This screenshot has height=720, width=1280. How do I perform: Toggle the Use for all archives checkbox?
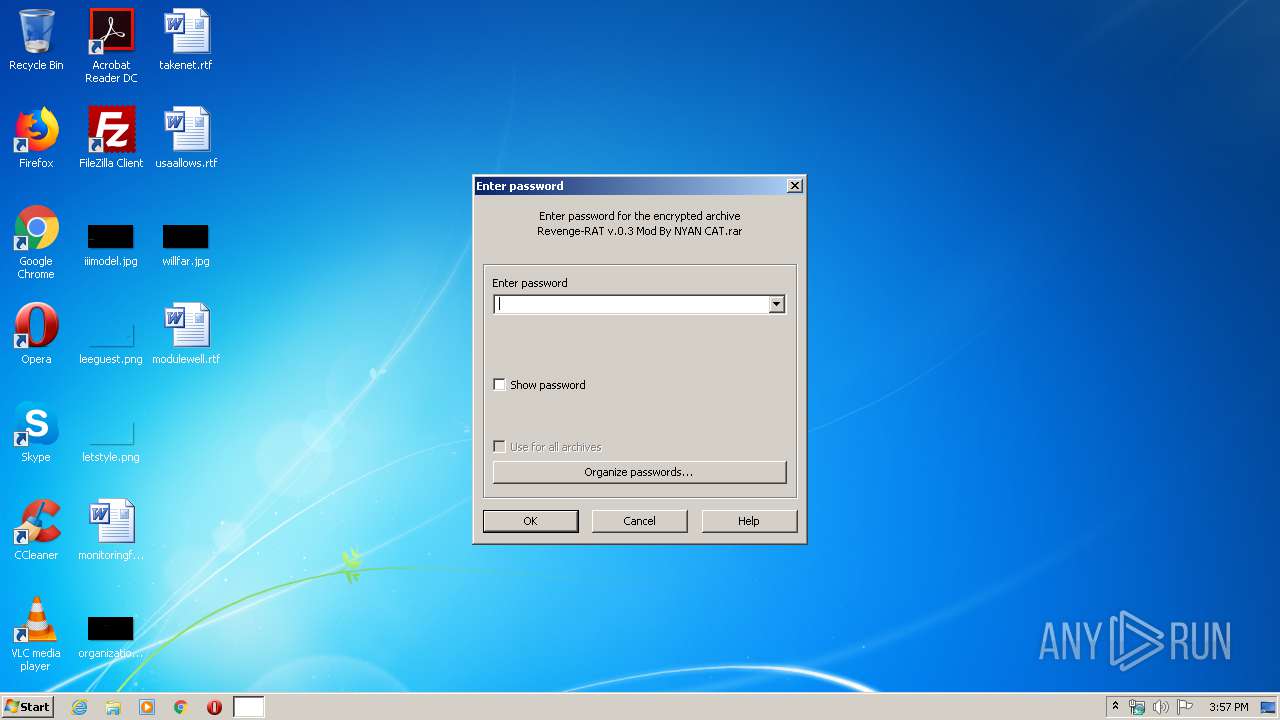(x=499, y=447)
